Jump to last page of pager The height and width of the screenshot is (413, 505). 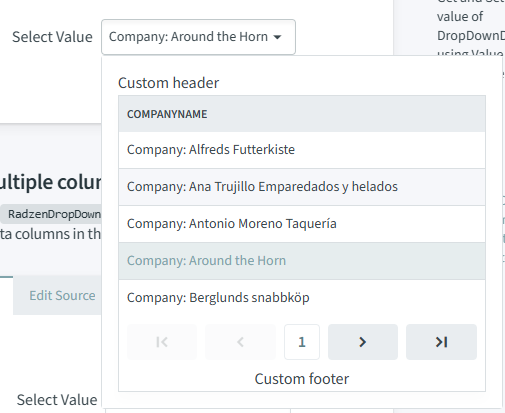(x=441, y=342)
